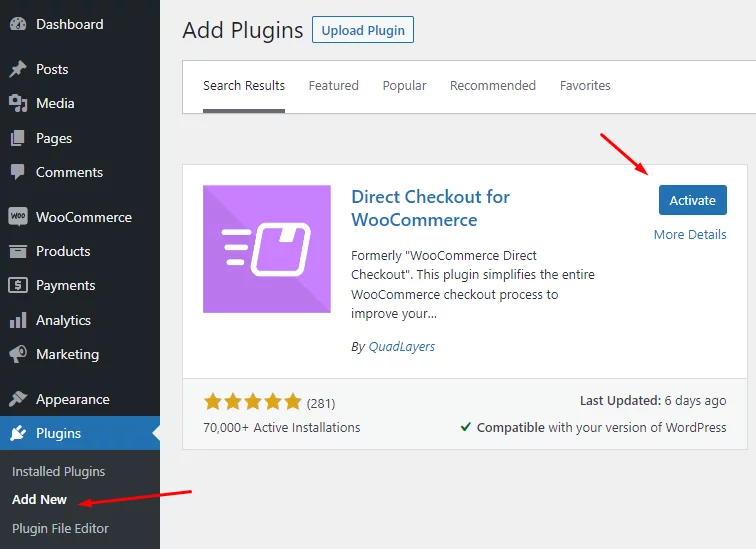Click the plugin description paragraph
The width and height of the screenshot is (756, 549).
coord(472,284)
